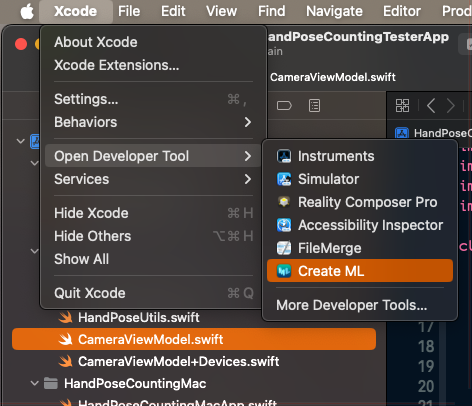Click line number 18 in gutter

coord(426,346)
